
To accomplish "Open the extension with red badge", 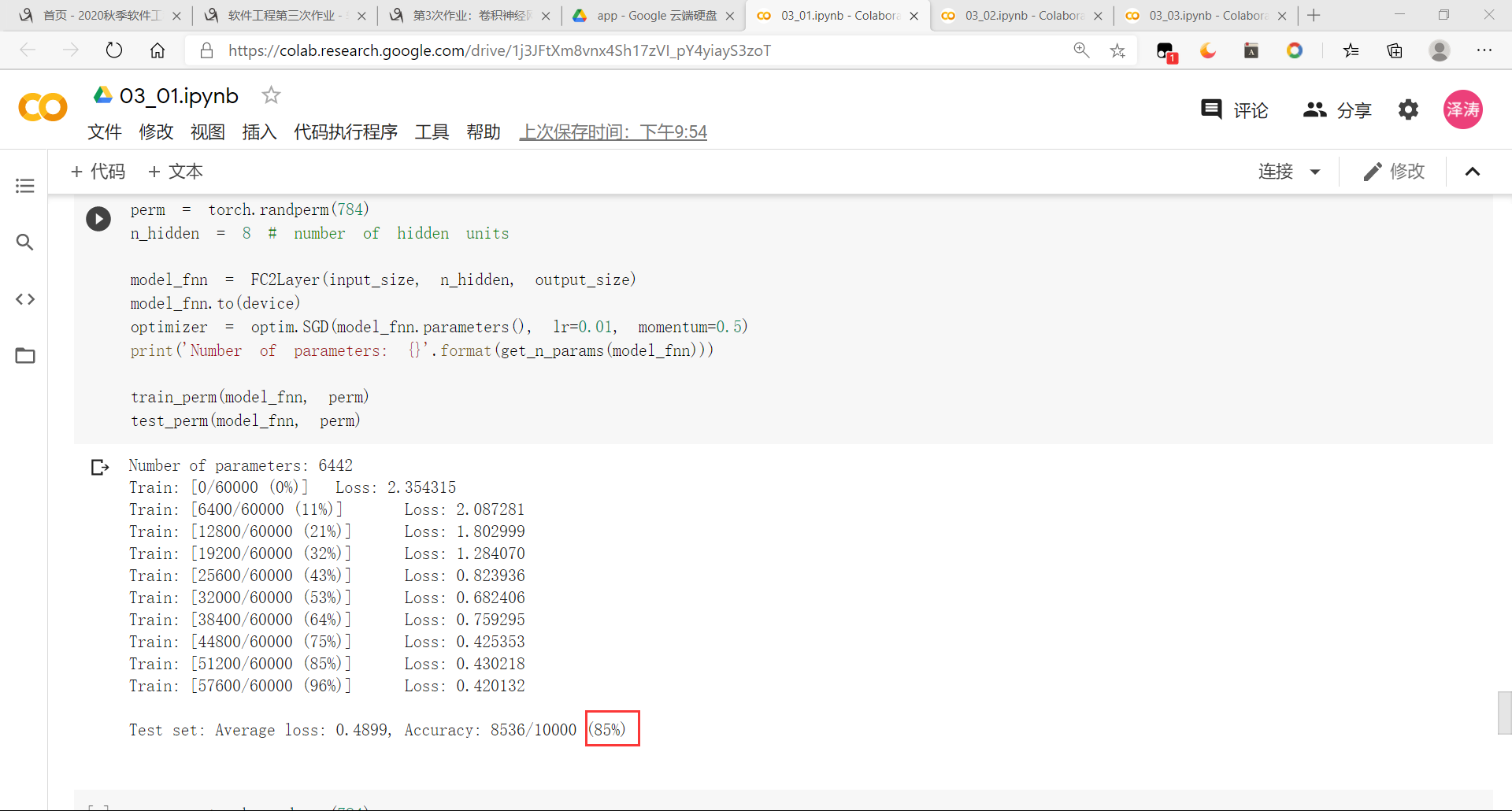I will pos(1166,52).
